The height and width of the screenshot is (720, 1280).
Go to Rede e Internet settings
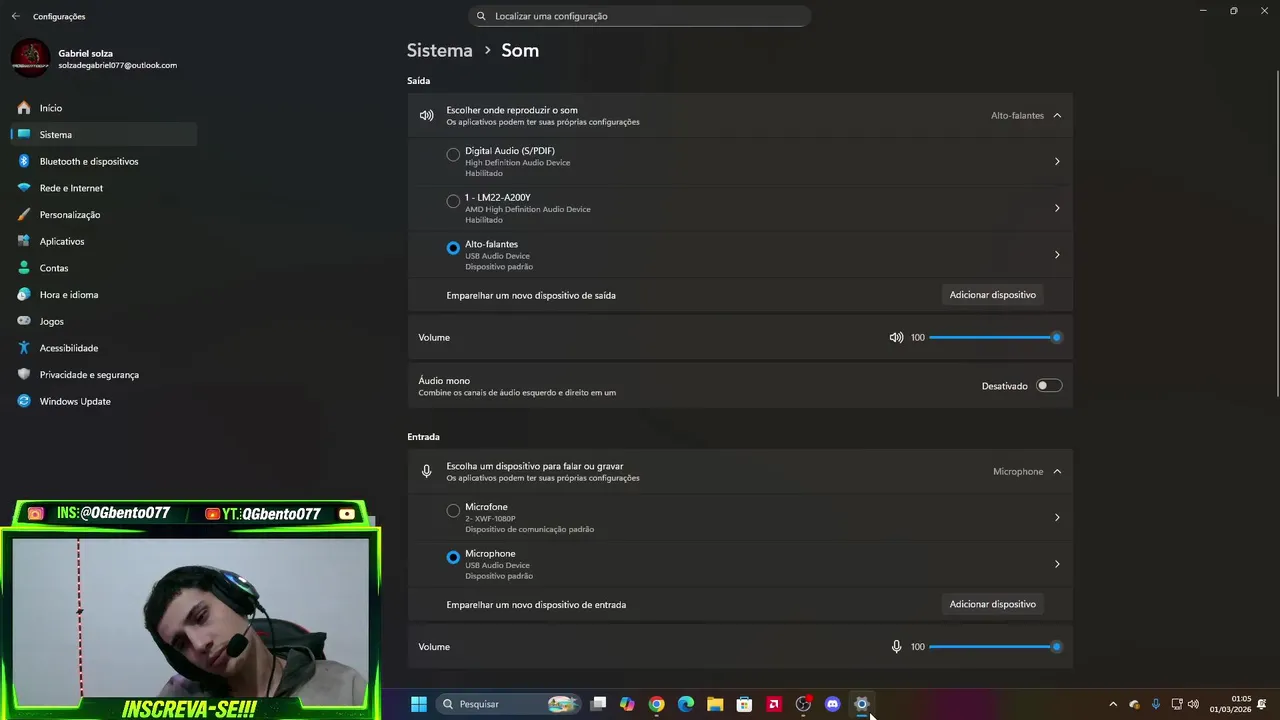(104, 188)
